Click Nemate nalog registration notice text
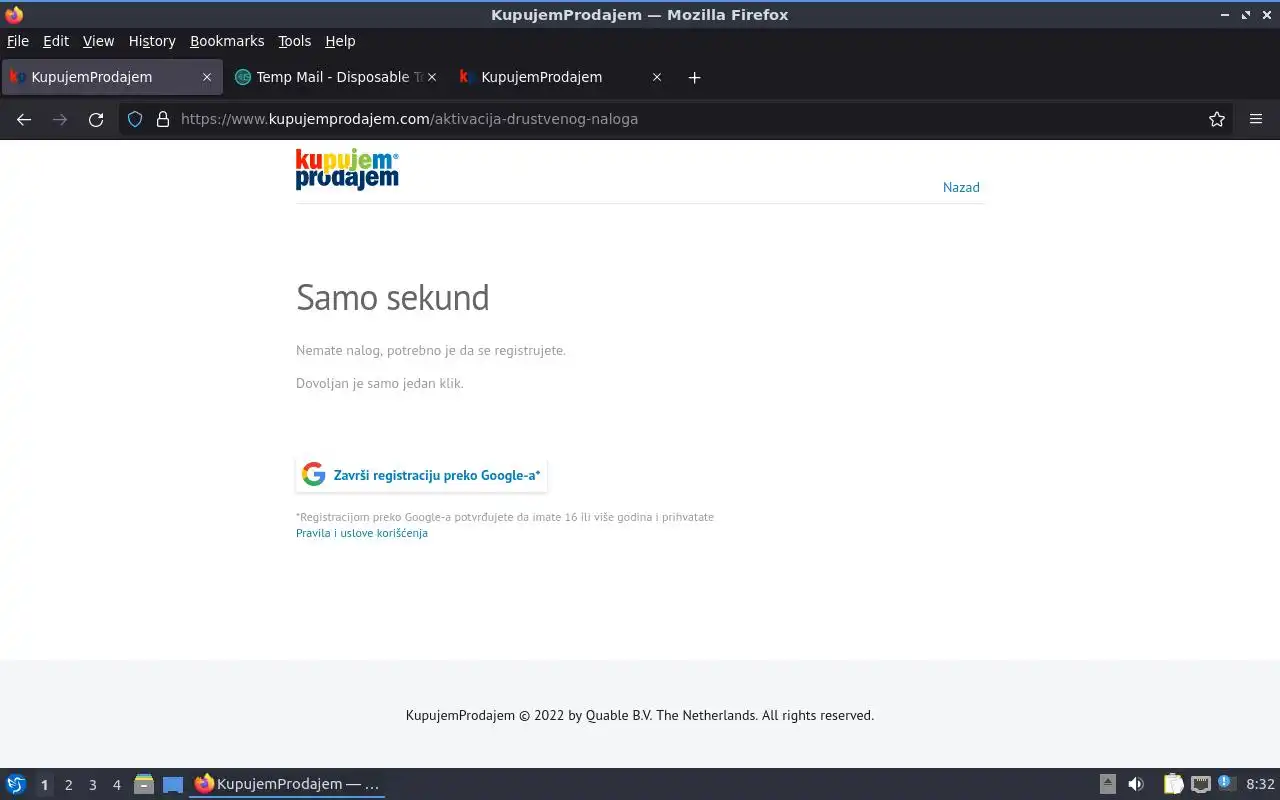The image size is (1280, 800). (431, 351)
